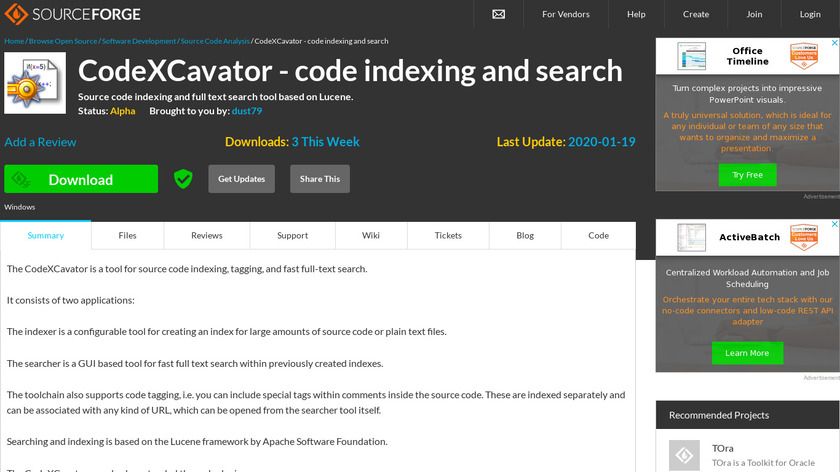Click Join in the header
The height and width of the screenshot is (472, 840).
754,14
